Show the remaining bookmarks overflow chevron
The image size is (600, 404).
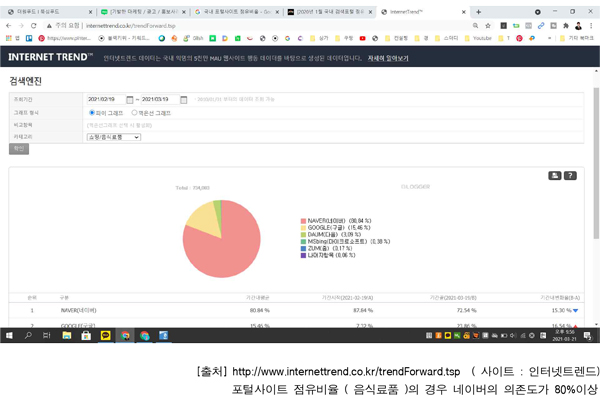point(549,38)
